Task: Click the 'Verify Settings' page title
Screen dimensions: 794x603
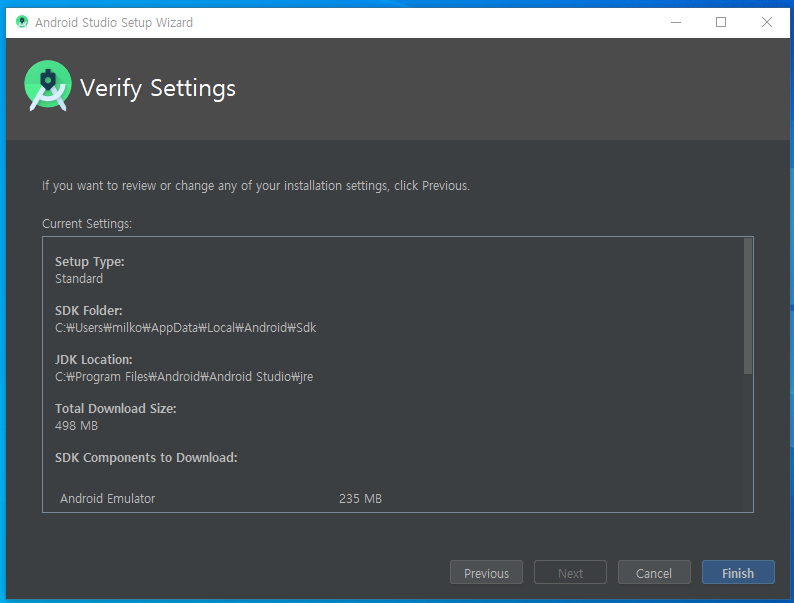Action: point(158,88)
